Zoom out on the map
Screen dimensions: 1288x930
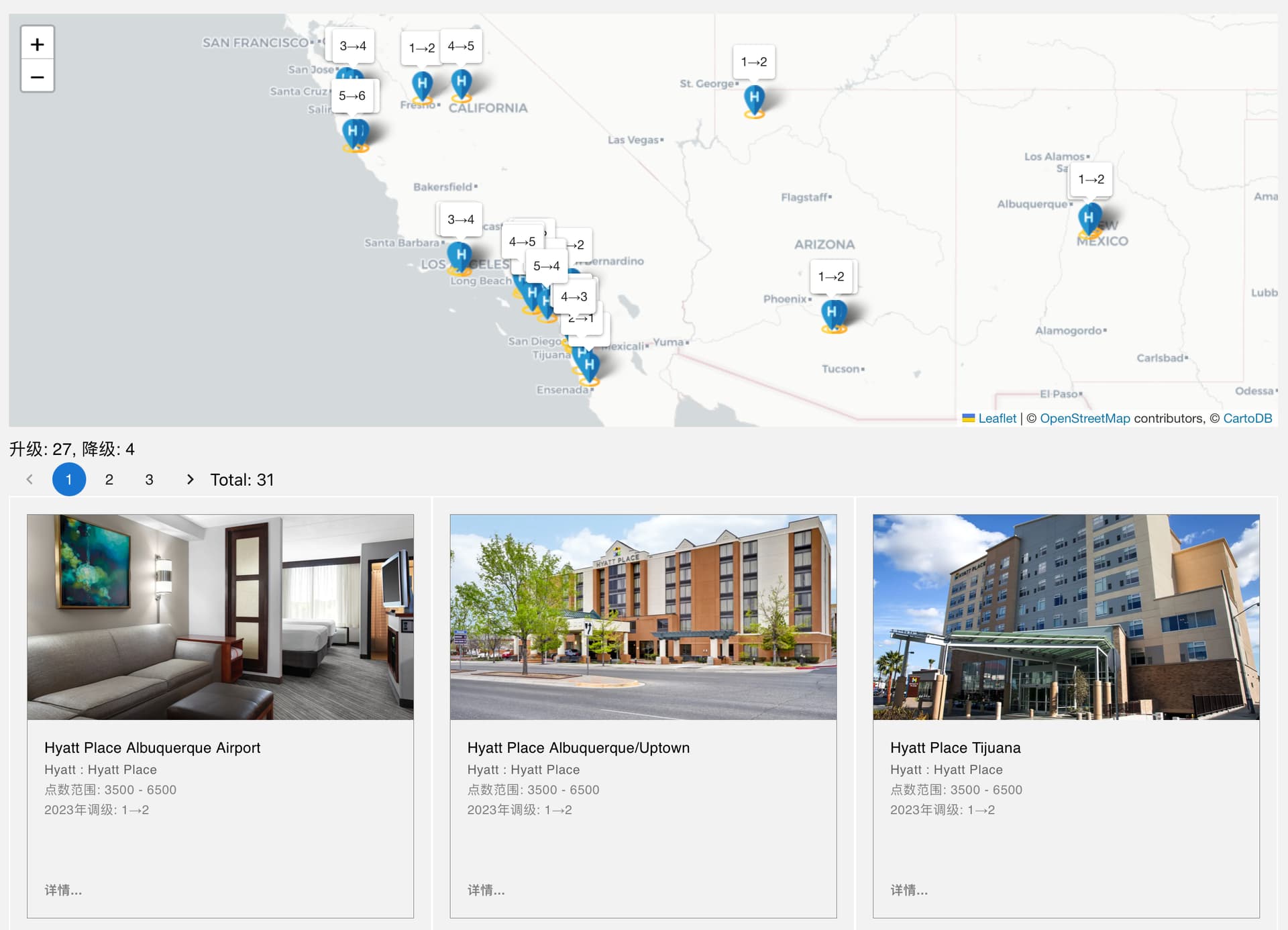coord(38,76)
